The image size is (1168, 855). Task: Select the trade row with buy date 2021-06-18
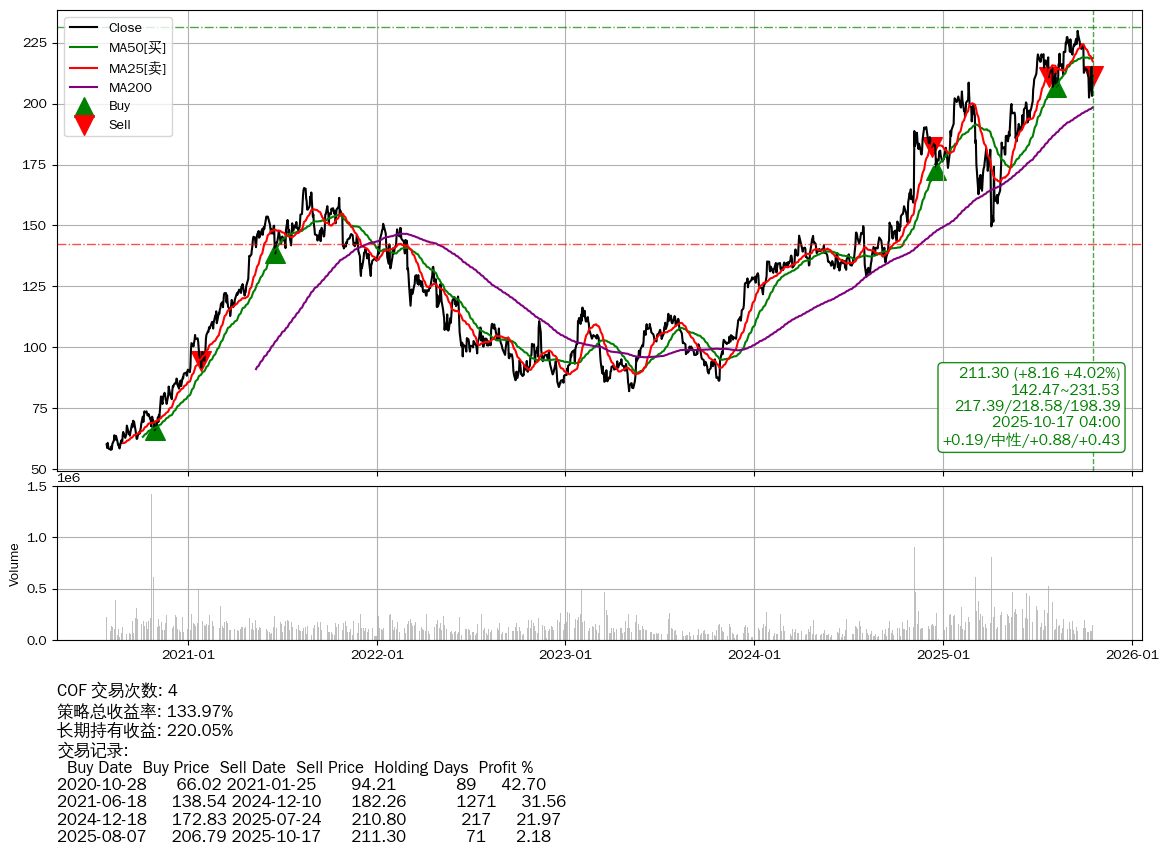311,802
